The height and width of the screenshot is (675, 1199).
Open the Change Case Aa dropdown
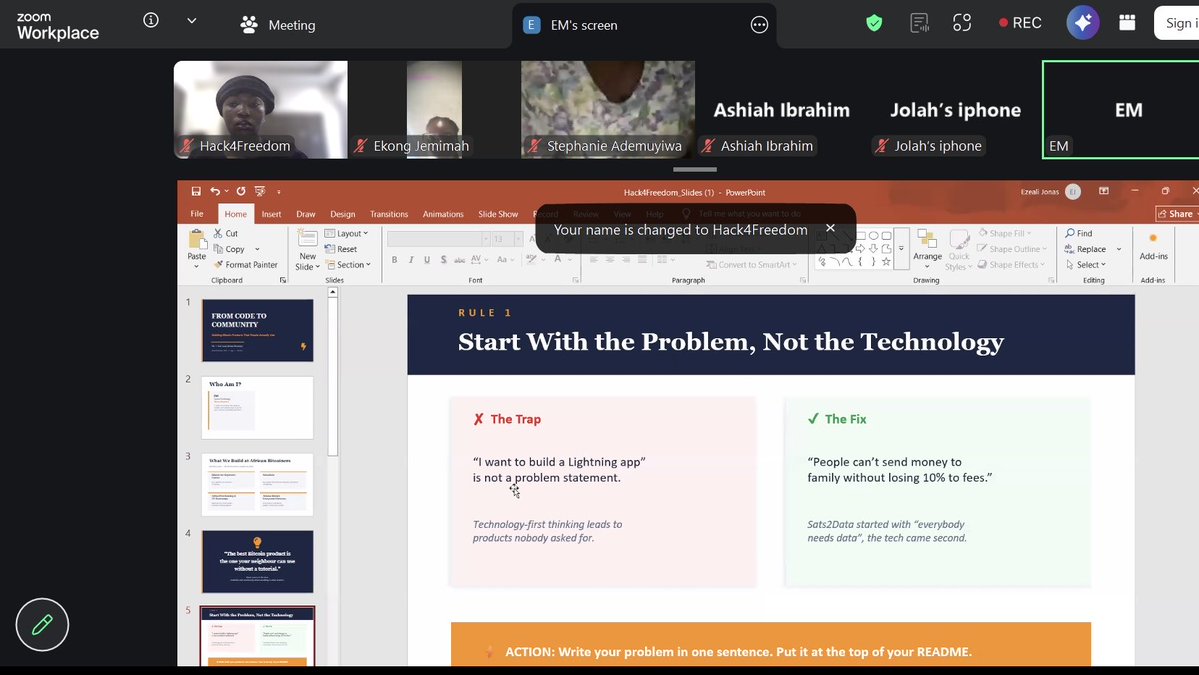(505, 260)
